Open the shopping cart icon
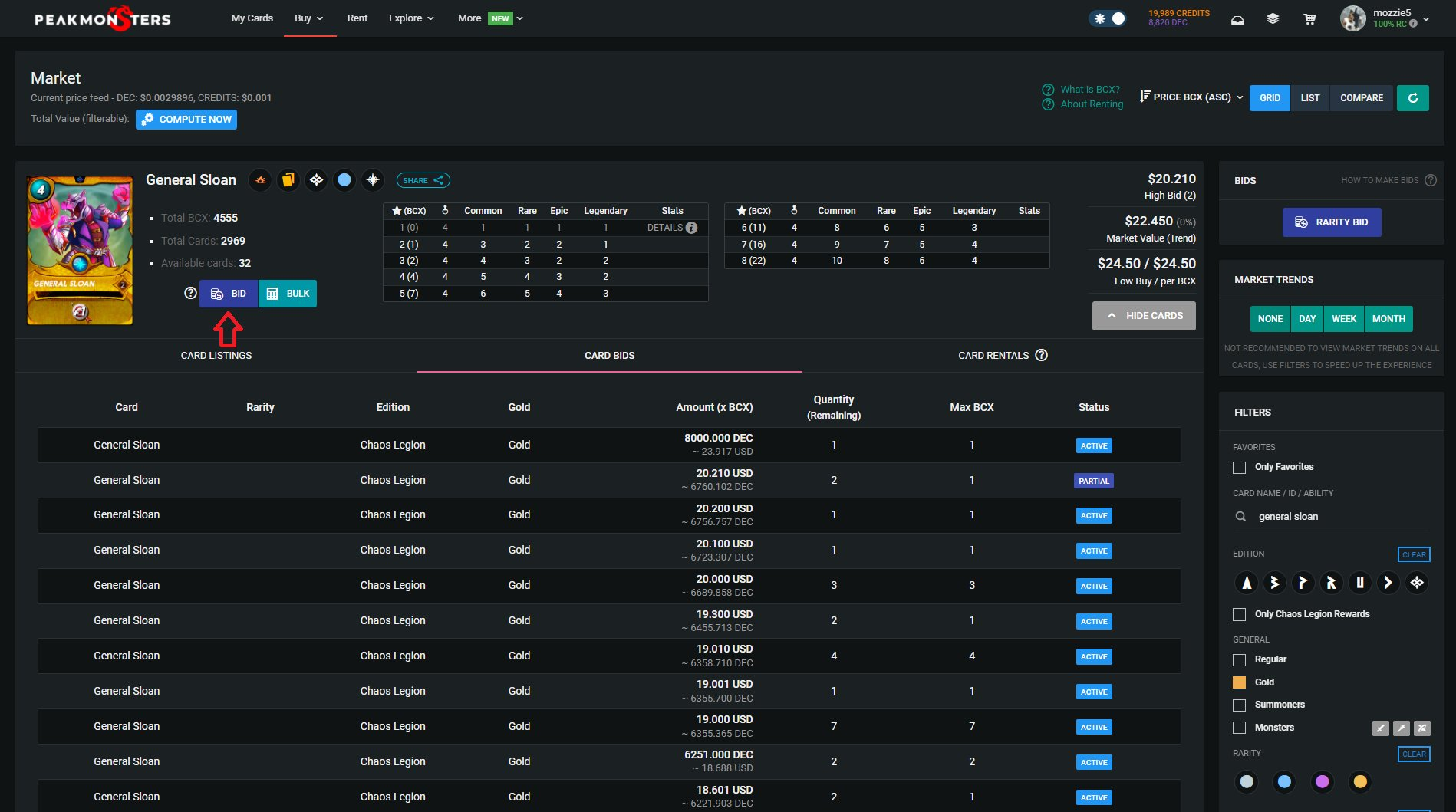The image size is (1456, 812). 1309,19
